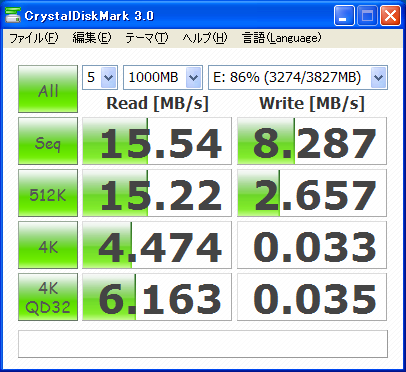Image resolution: width=406 pixels, height=372 pixels.
Task: Start the 512K benchmark test
Action: point(48,193)
